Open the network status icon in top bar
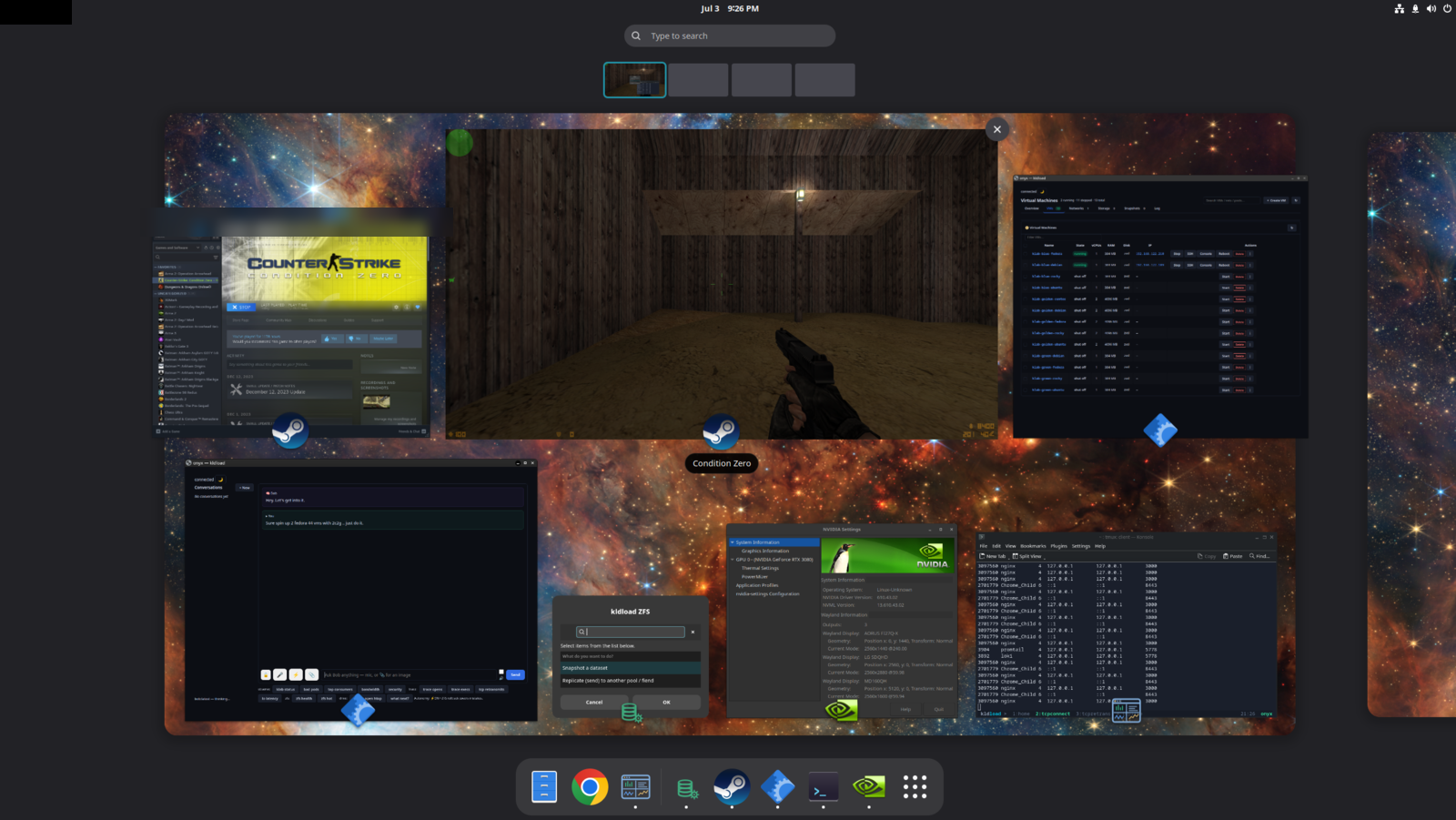Image resolution: width=1456 pixels, height=820 pixels. pos(1400,8)
